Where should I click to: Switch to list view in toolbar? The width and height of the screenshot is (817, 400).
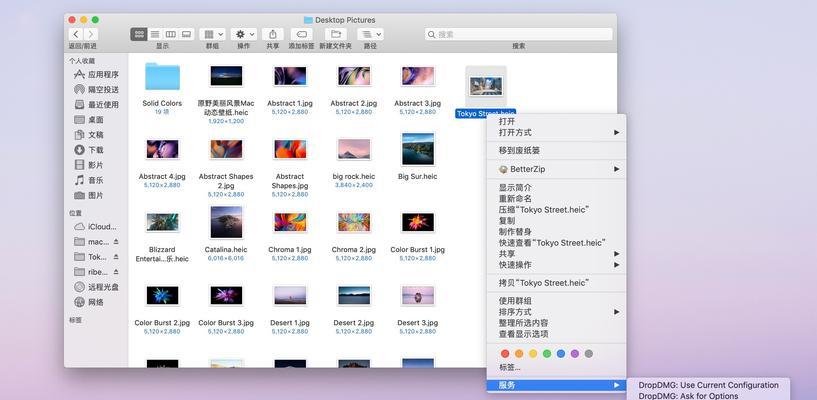point(155,34)
